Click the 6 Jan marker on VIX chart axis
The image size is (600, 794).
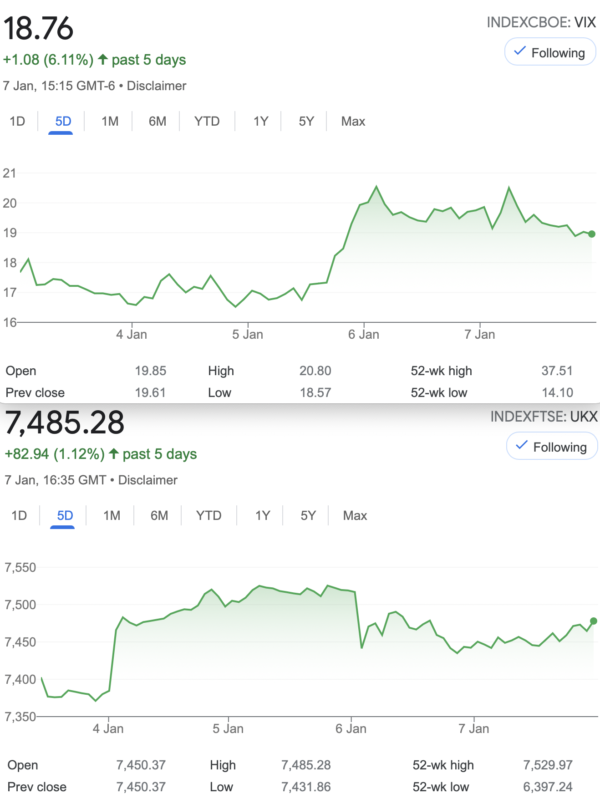pos(364,333)
